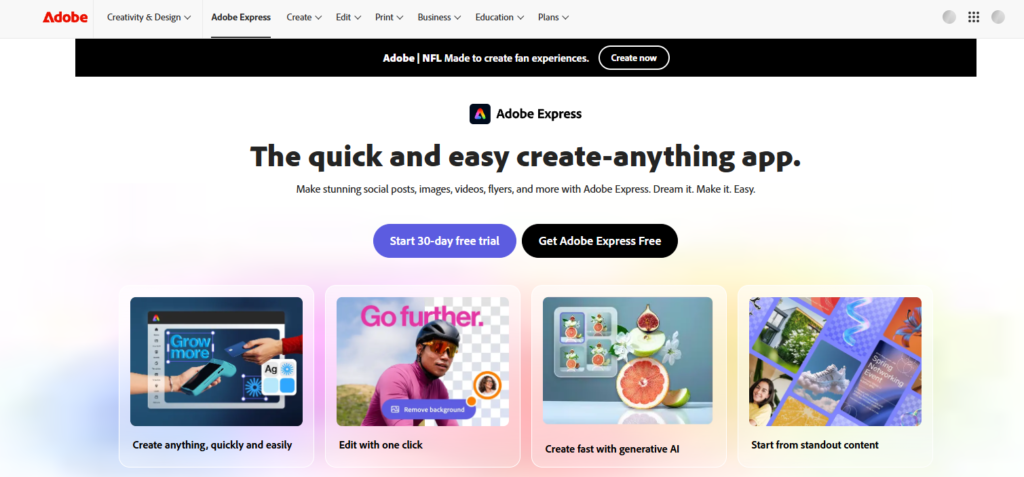Screen dimensions: 1024x477
Task: Open the Print dropdown menu
Action: click(x=389, y=18)
